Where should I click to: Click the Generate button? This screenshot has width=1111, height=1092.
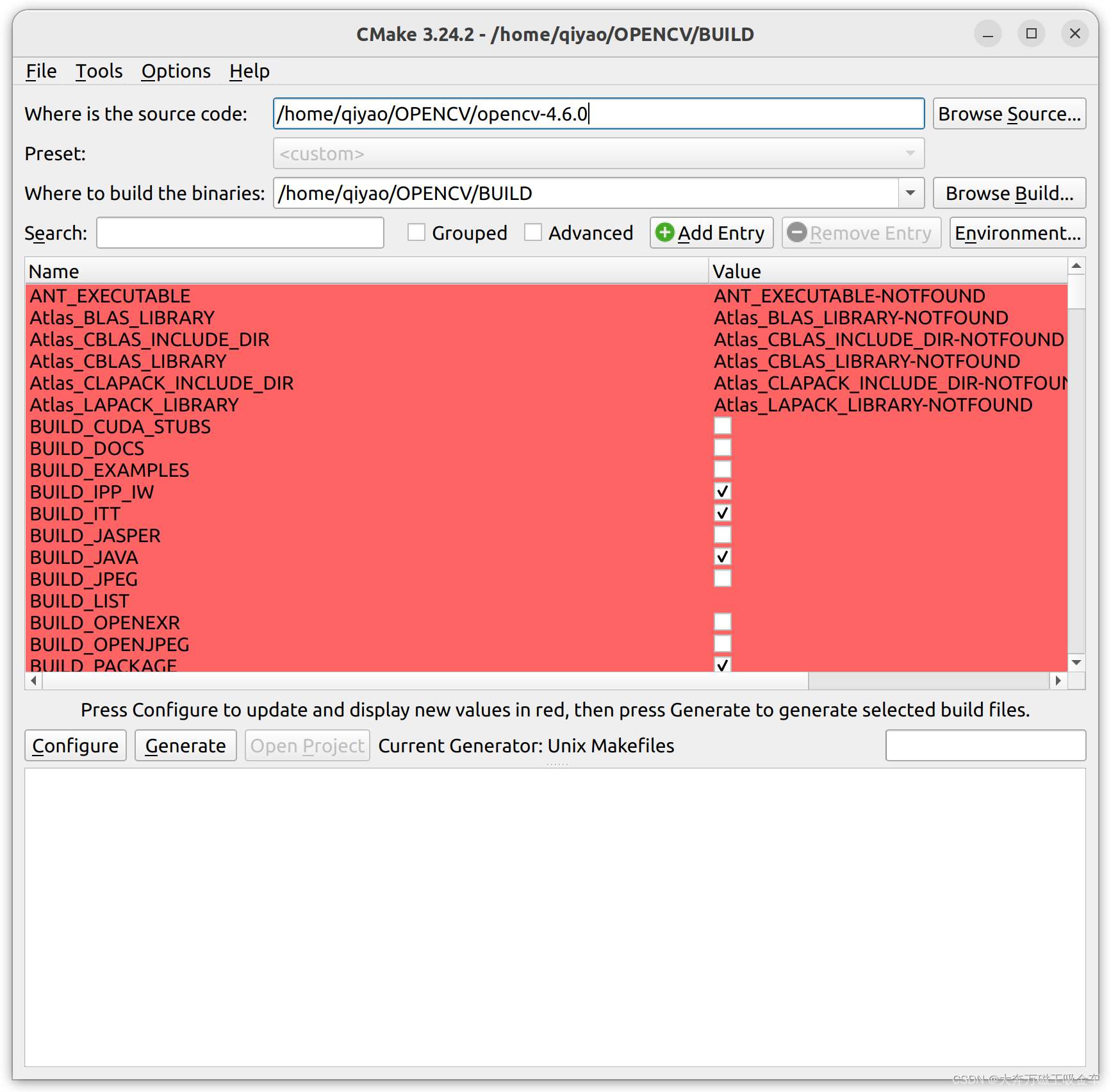coord(186,745)
